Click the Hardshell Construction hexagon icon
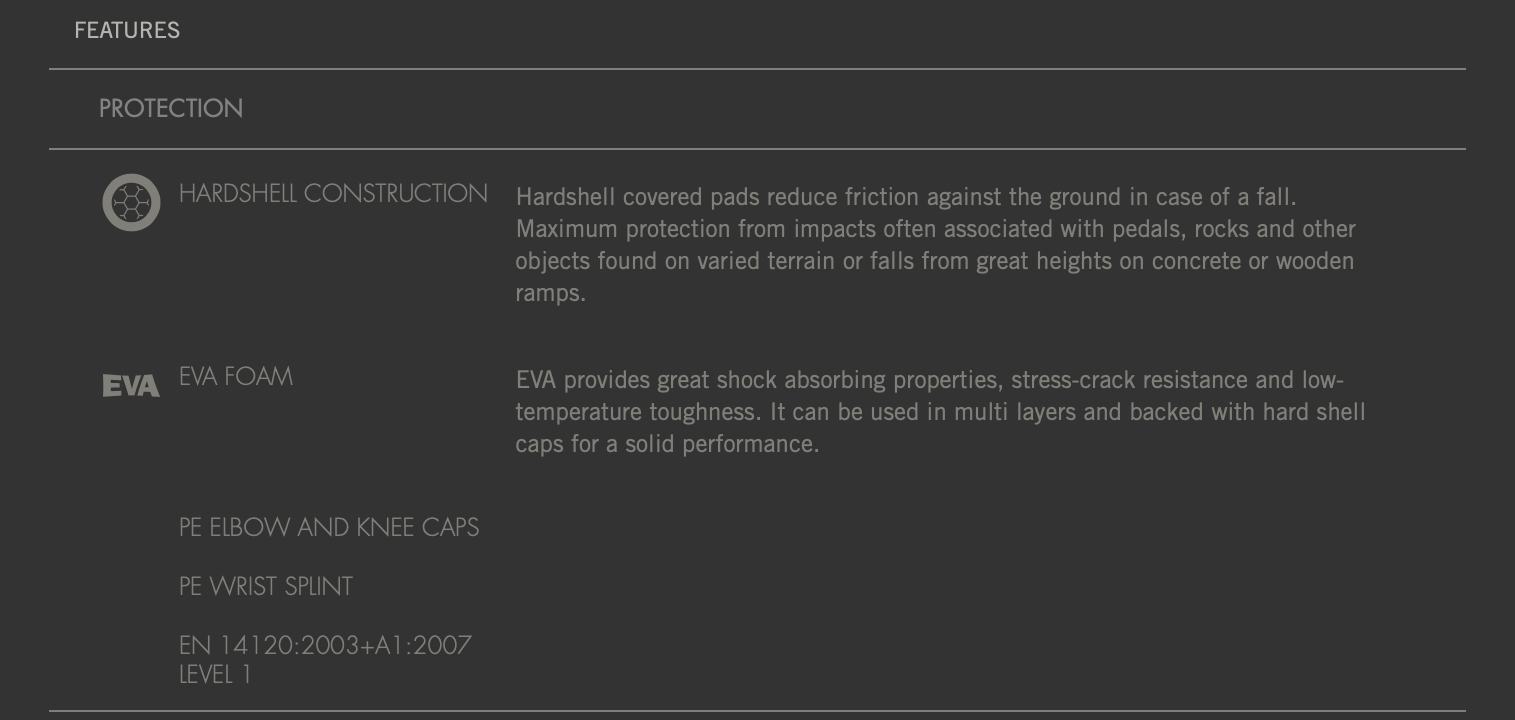This screenshot has width=1515, height=720. click(x=131, y=202)
